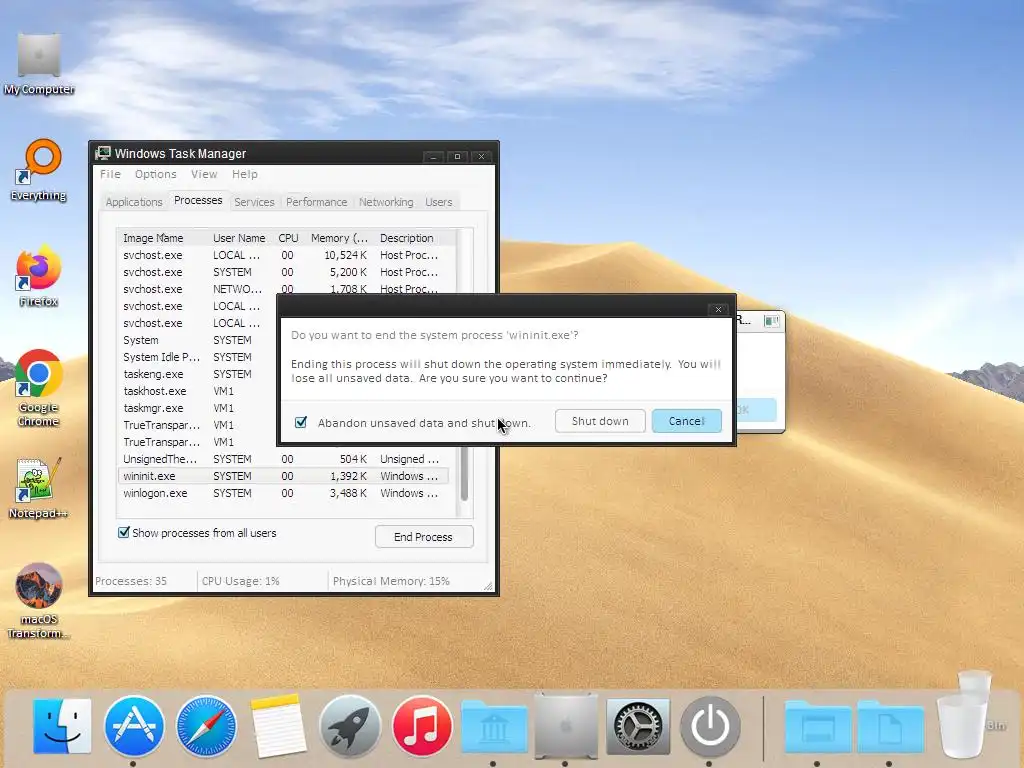Select the winlogon.exe process row
This screenshot has height=768, width=1024.
click(283, 493)
